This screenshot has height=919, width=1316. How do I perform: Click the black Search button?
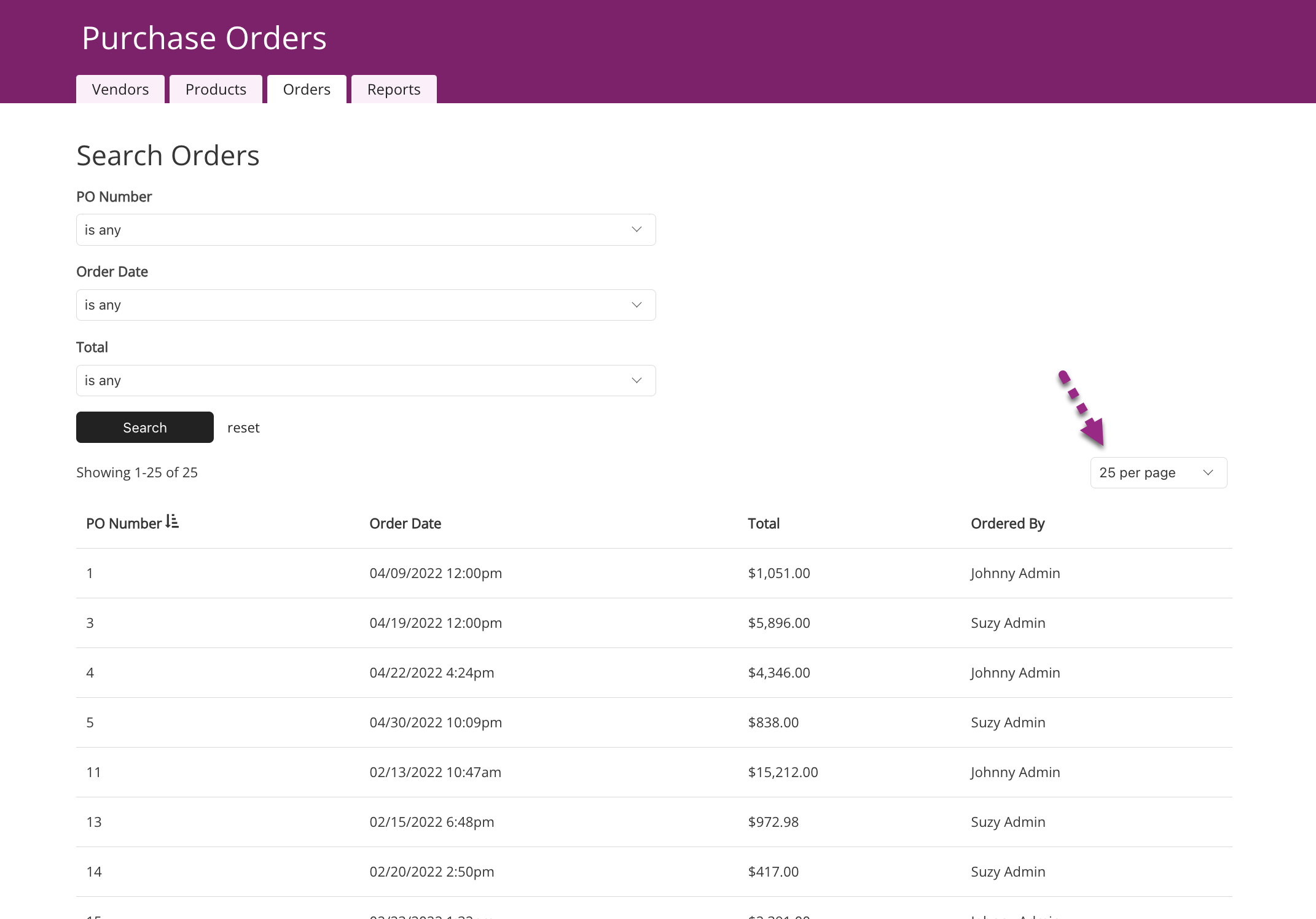[145, 428]
